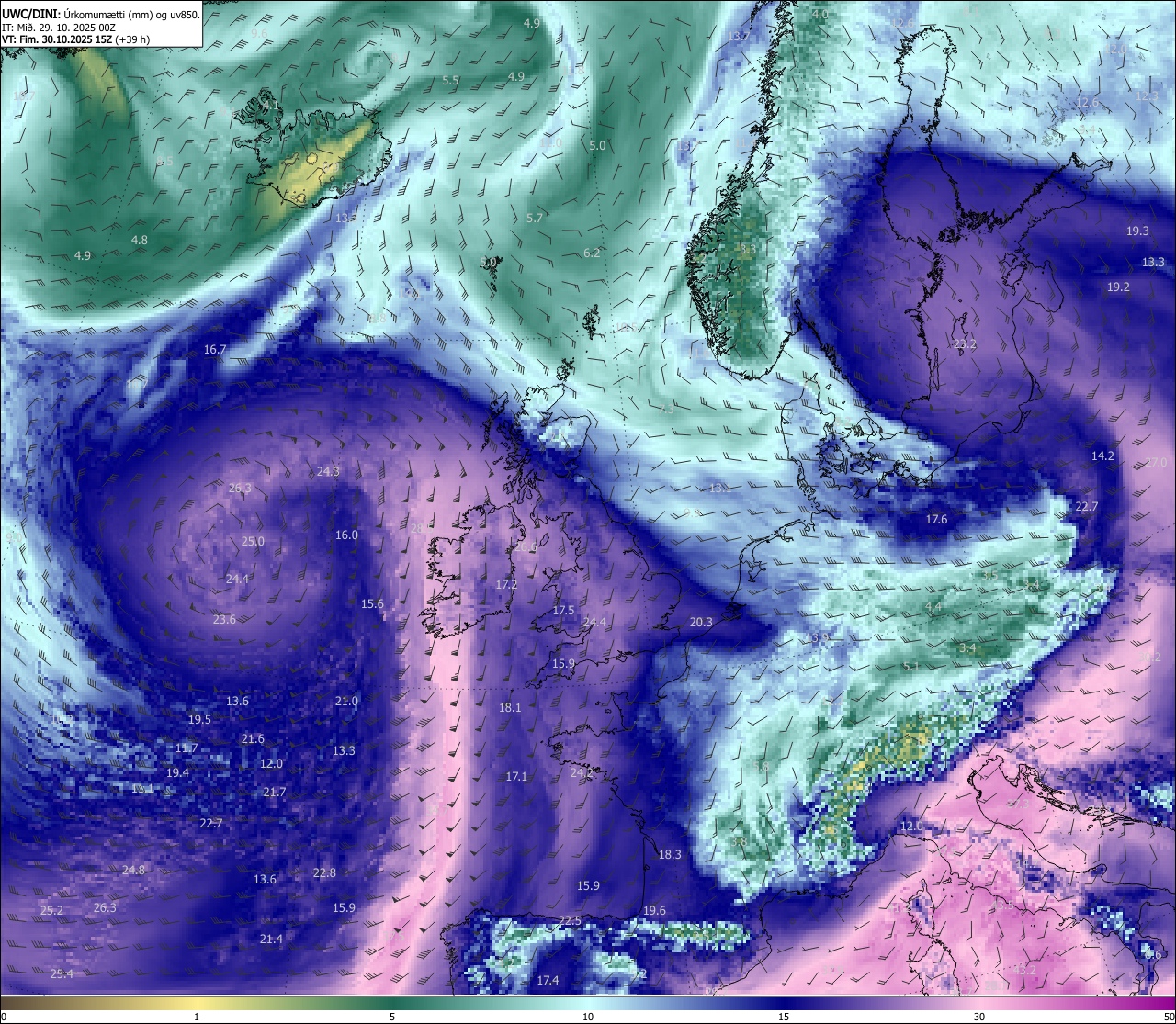Click the 25.0 value near the low center

click(253, 541)
